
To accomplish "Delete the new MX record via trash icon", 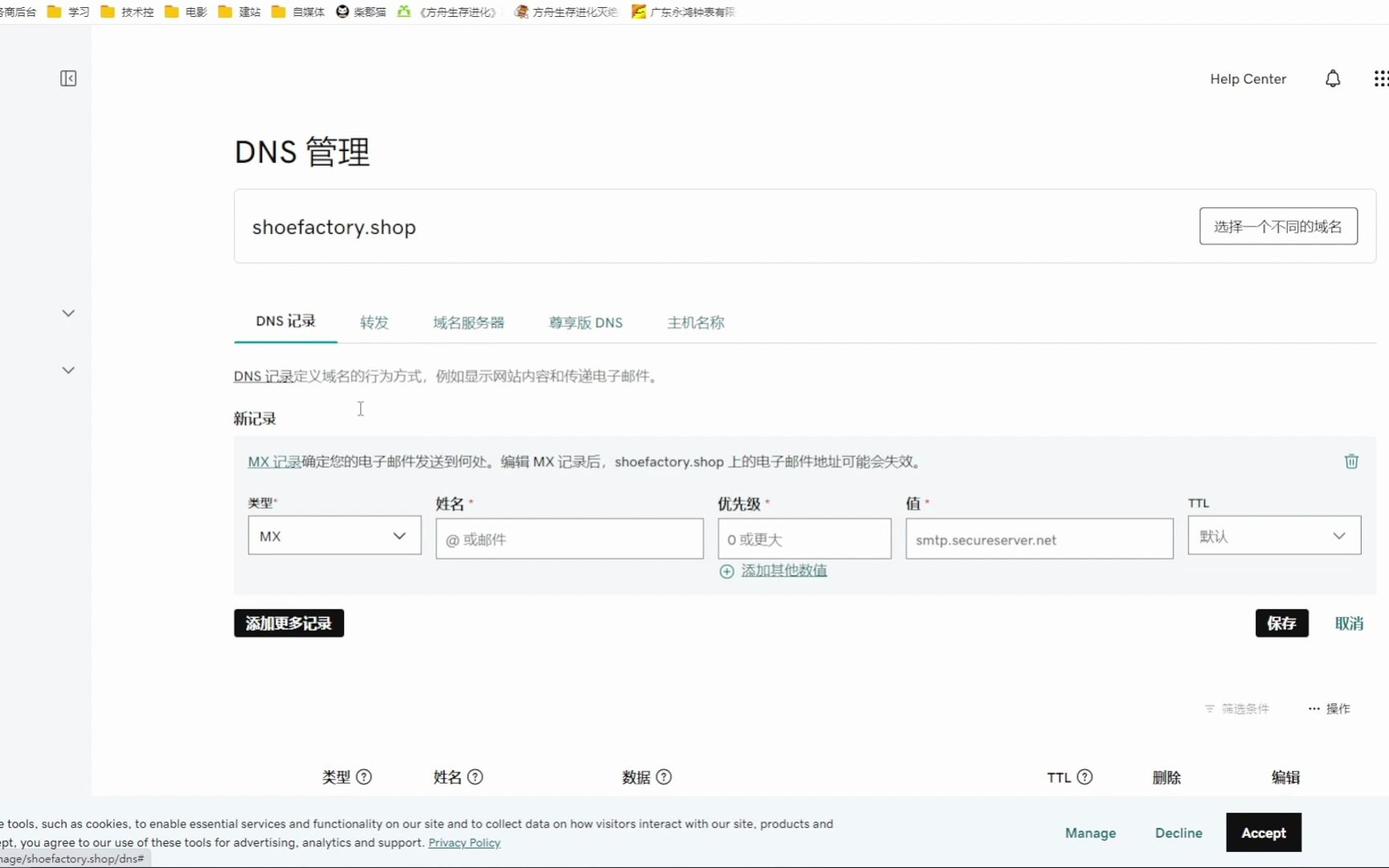I will click(1351, 461).
